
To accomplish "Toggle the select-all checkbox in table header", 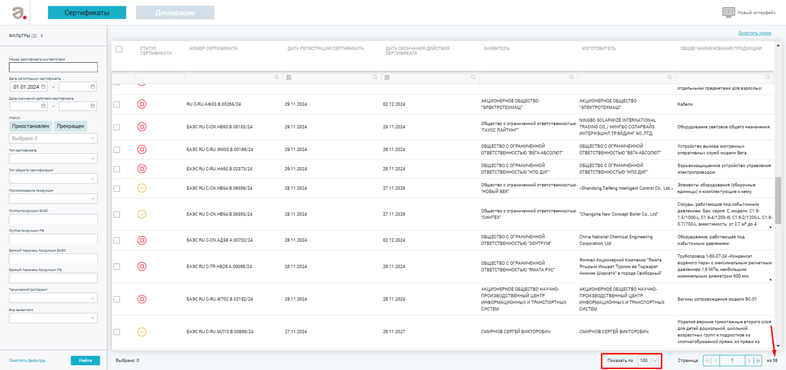I will [119, 49].
